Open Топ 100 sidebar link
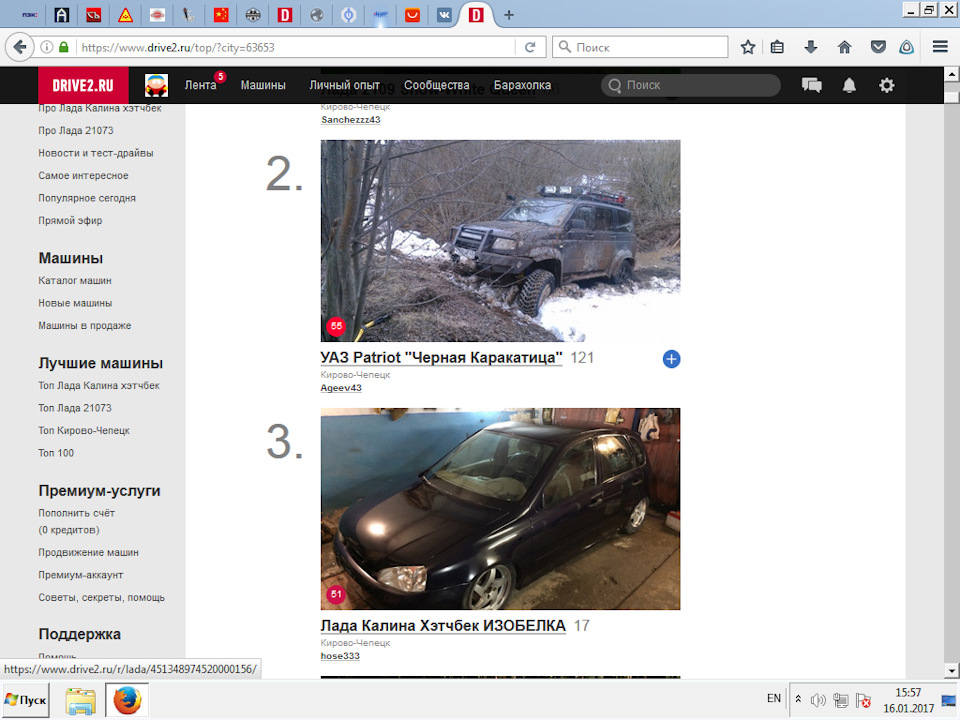 (56, 453)
